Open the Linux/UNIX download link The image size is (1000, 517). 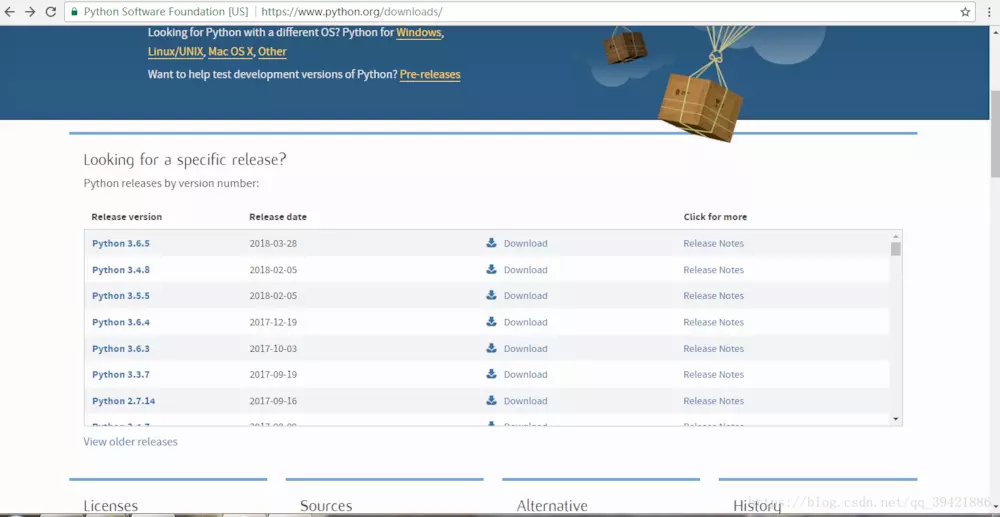coord(175,52)
